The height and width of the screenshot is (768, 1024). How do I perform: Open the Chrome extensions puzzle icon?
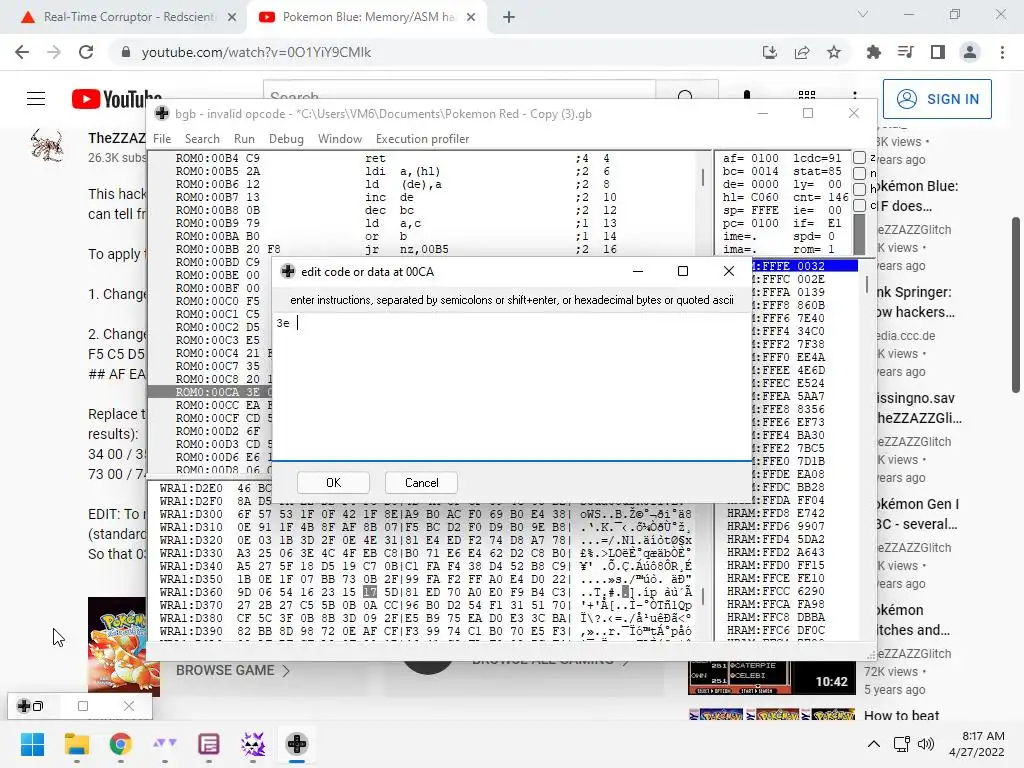[x=873, y=52]
